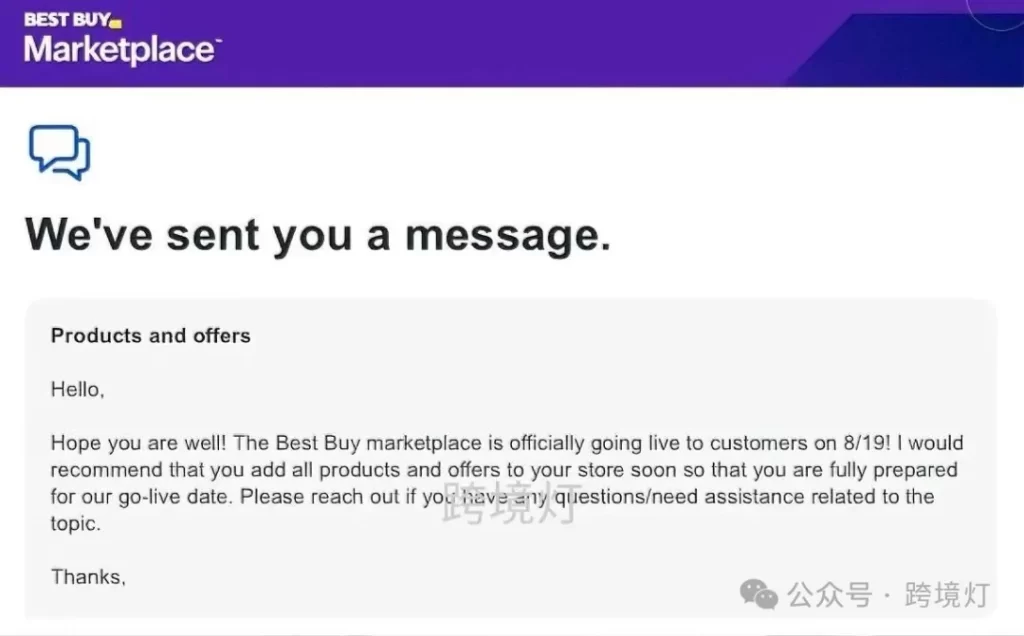Screen dimensions: 1024x636
Task: Click the "Thanks," closing line
Action: [88, 577]
